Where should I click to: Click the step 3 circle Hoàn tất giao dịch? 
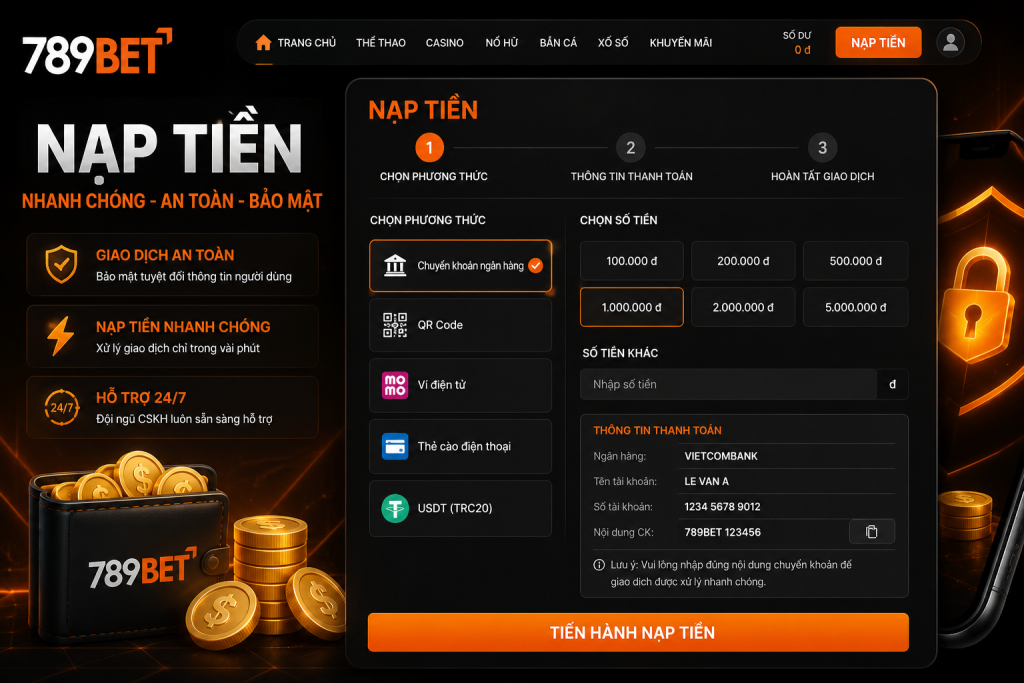823,148
